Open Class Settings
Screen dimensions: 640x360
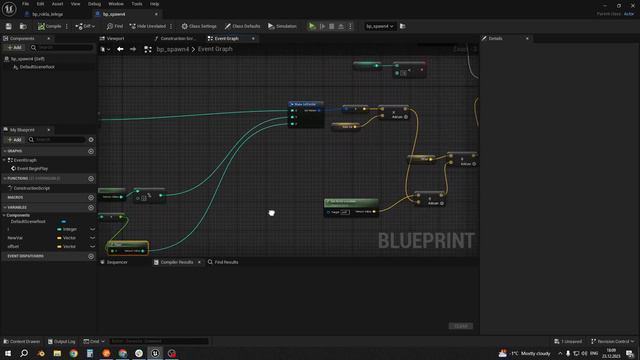[199, 26]
